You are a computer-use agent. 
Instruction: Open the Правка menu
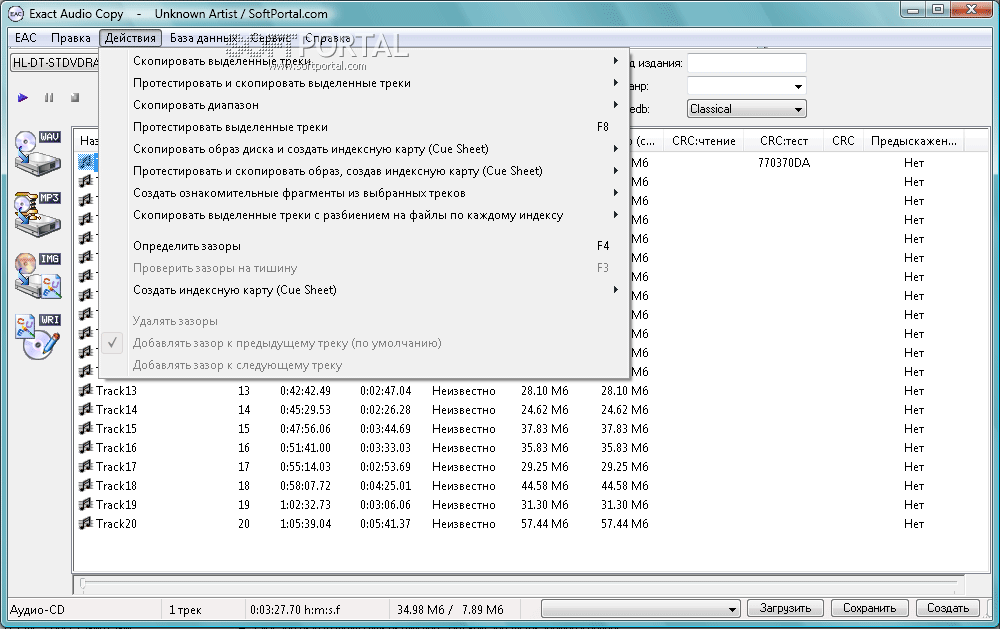tap(71, 38)
